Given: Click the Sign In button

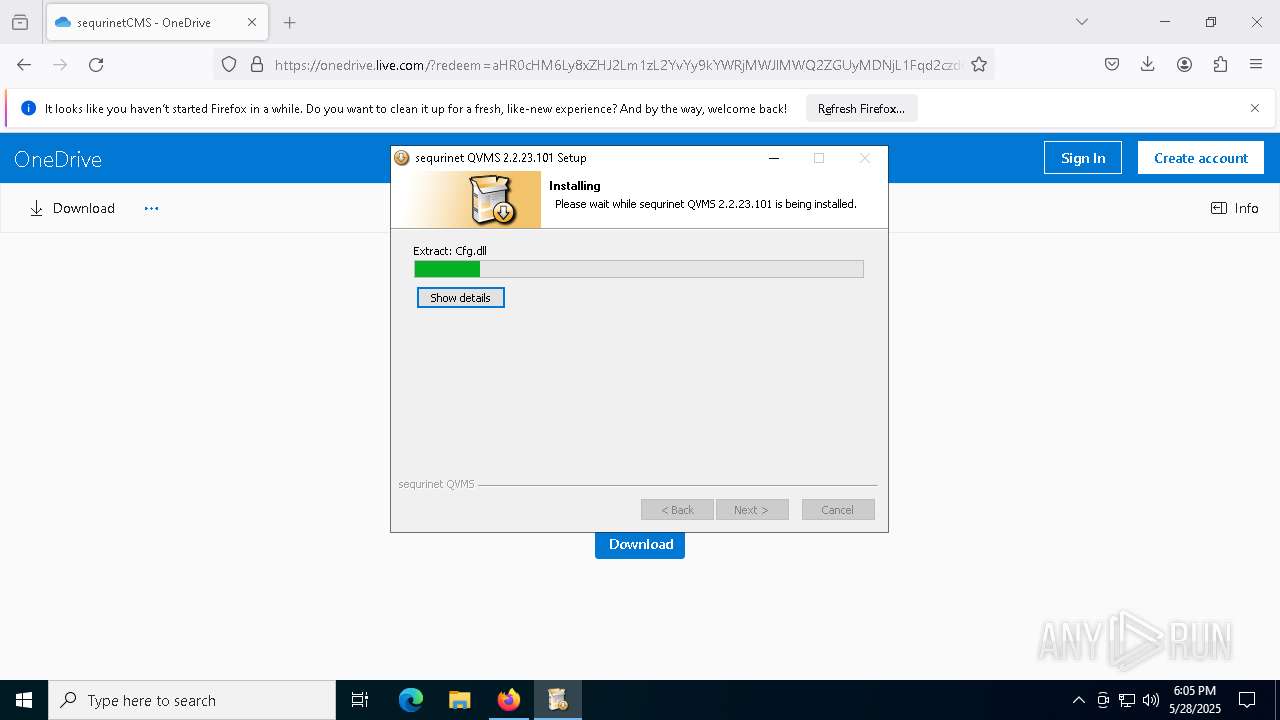Looking at the screenshot, I should [x=1083, y=158].
